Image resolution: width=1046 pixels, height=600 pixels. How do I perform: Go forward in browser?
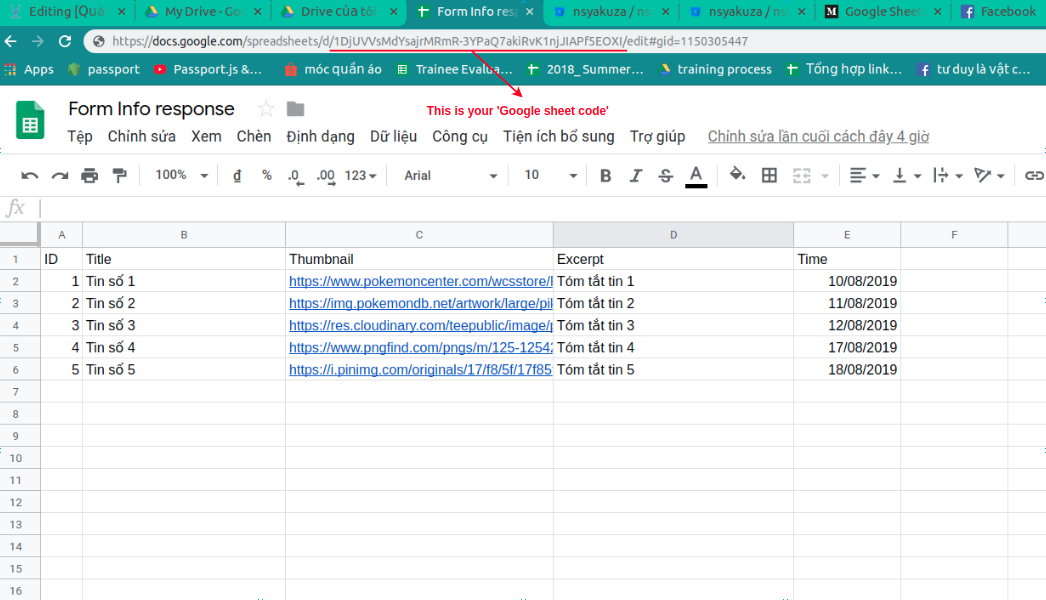[x=37, y=41]
